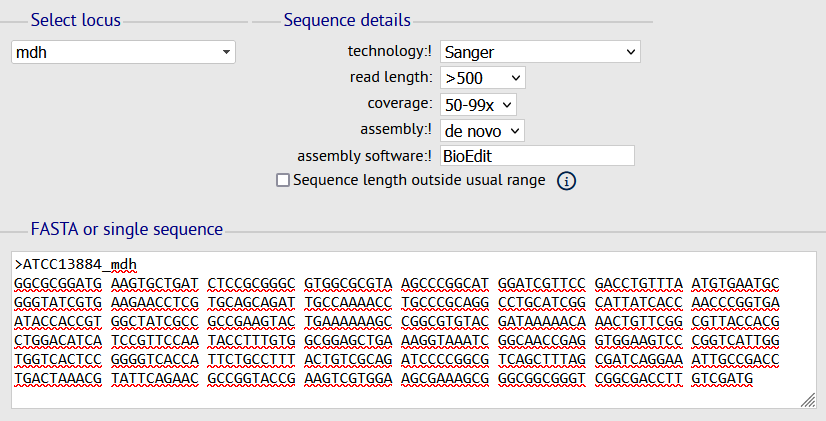
Task: Expand the read length dropdown showing >500
Action: click(482, 77)
